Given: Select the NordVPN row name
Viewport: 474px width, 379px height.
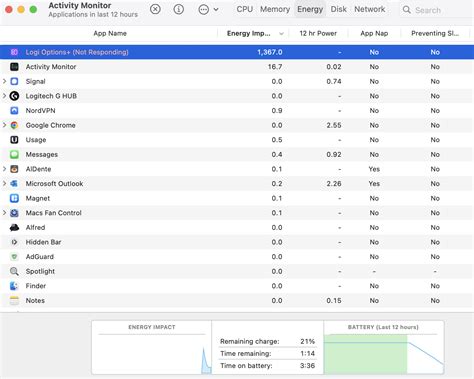Looking at the screenshot, I should coord(40,111).
